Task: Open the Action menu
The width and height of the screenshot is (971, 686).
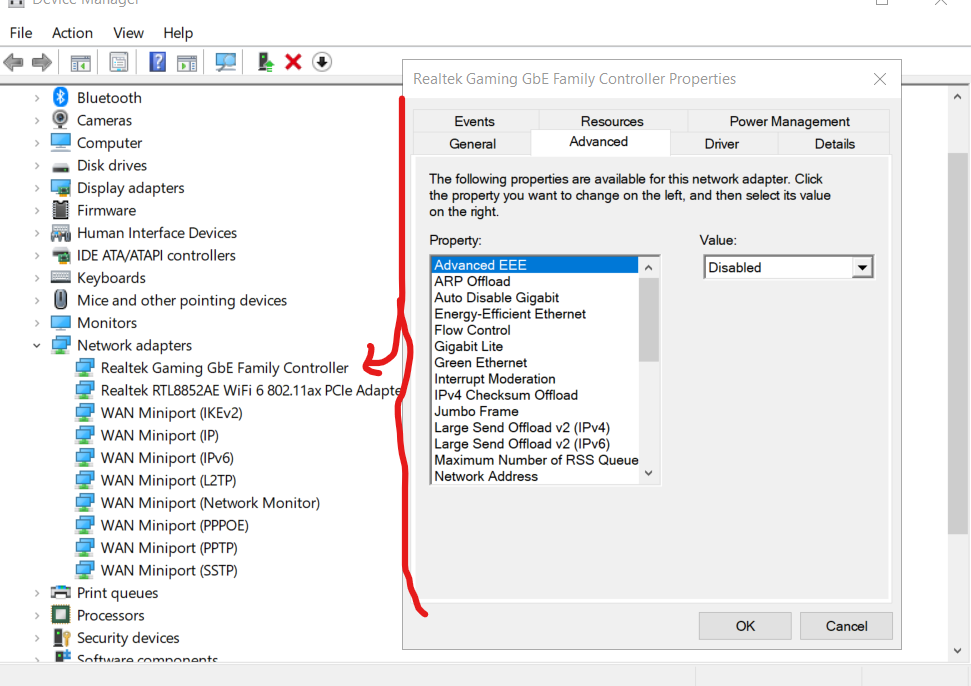Action: (x=72, y=33)
